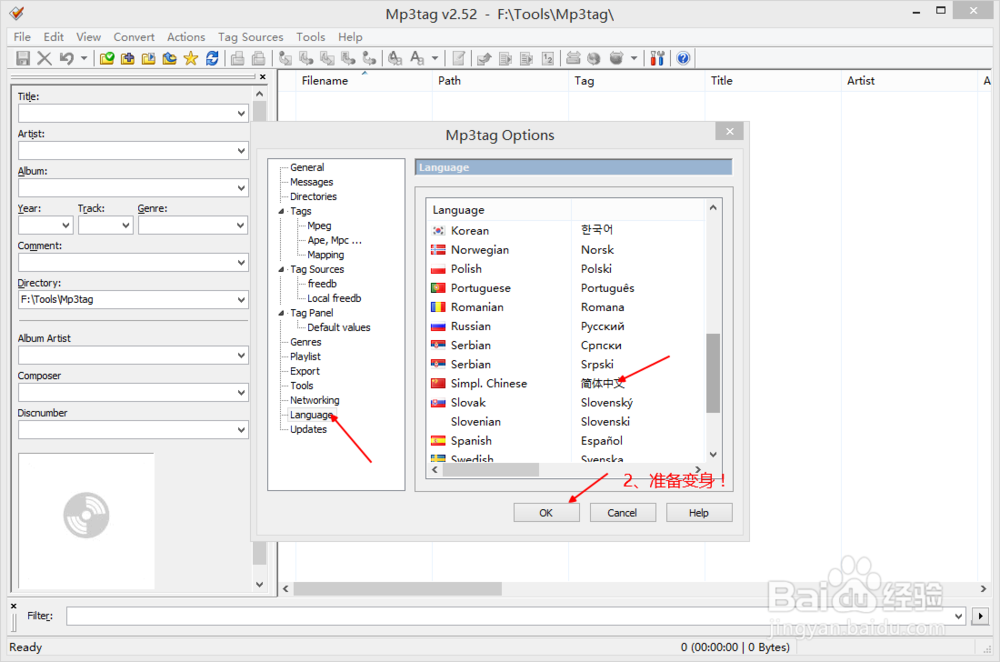Collapse the Tag Sources tree node

(x=281, y=269)
